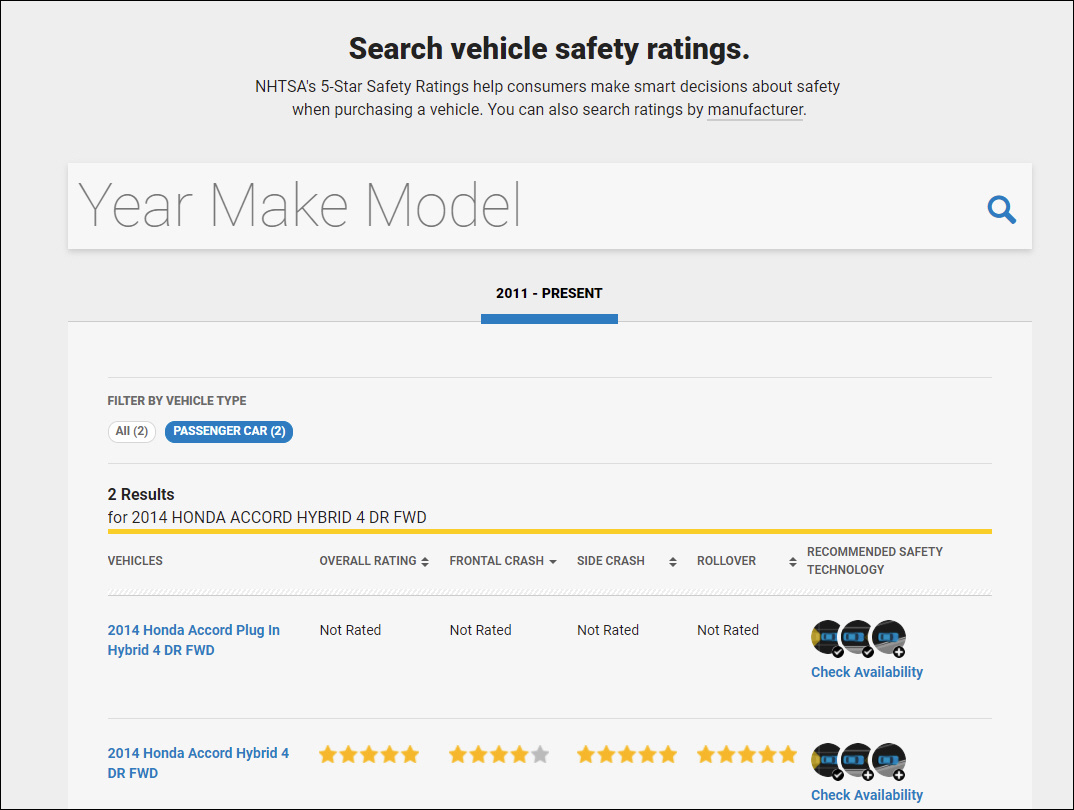Image resolution: width=1074 pixels, height=810 pixels.
Task: Open 2014 Honda Accord Hybrid 4 DR FWD link
Action: 199,763
